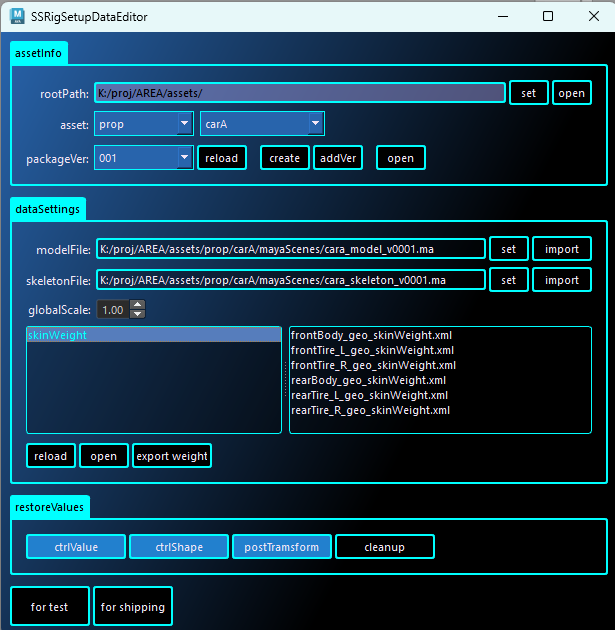
Task: Toggle the postTramsform restore option
Action: pyautogui.click(x=282, y=547)
